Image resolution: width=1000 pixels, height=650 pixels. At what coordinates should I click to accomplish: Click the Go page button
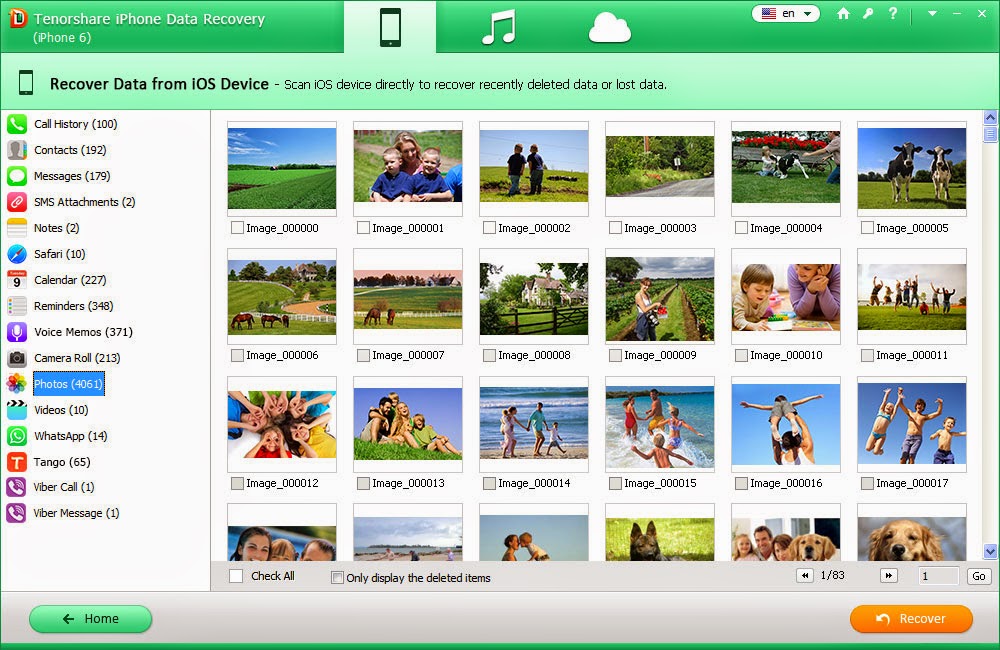tap(979, 576)
